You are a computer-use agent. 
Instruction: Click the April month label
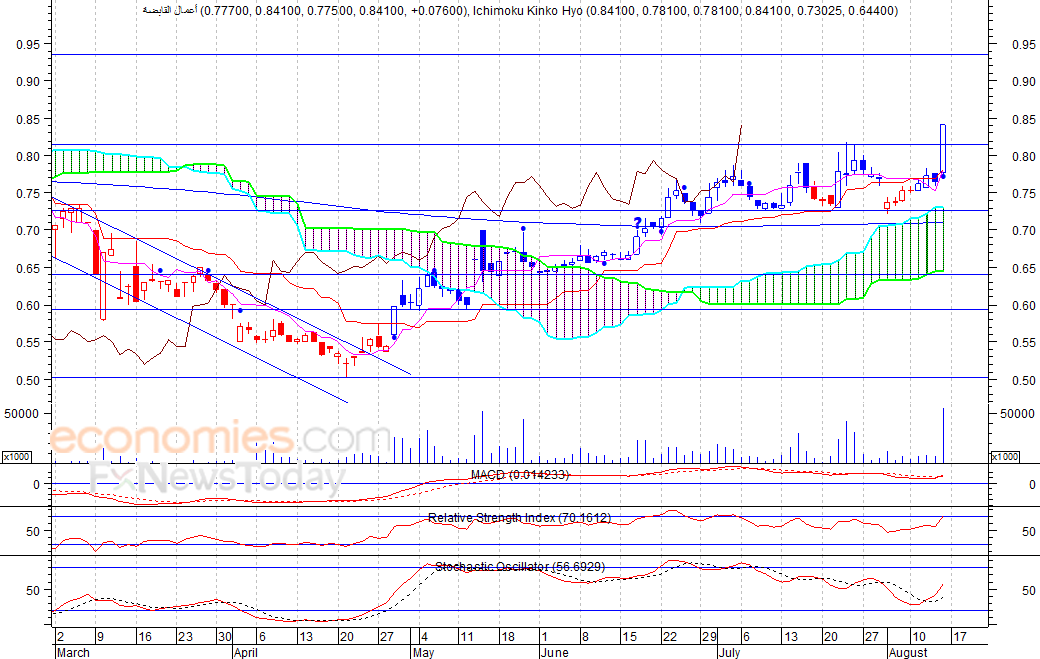[x=245, y=652]
